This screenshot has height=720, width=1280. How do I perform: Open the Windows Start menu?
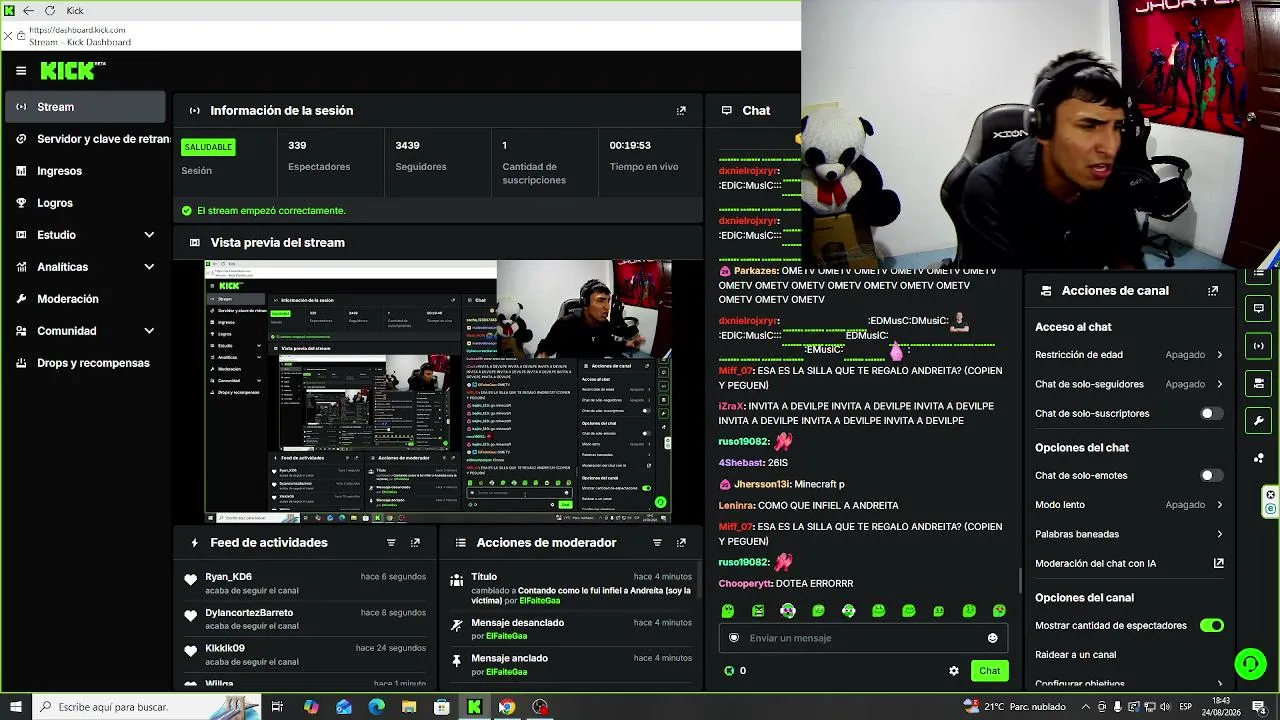coord(15,707)
